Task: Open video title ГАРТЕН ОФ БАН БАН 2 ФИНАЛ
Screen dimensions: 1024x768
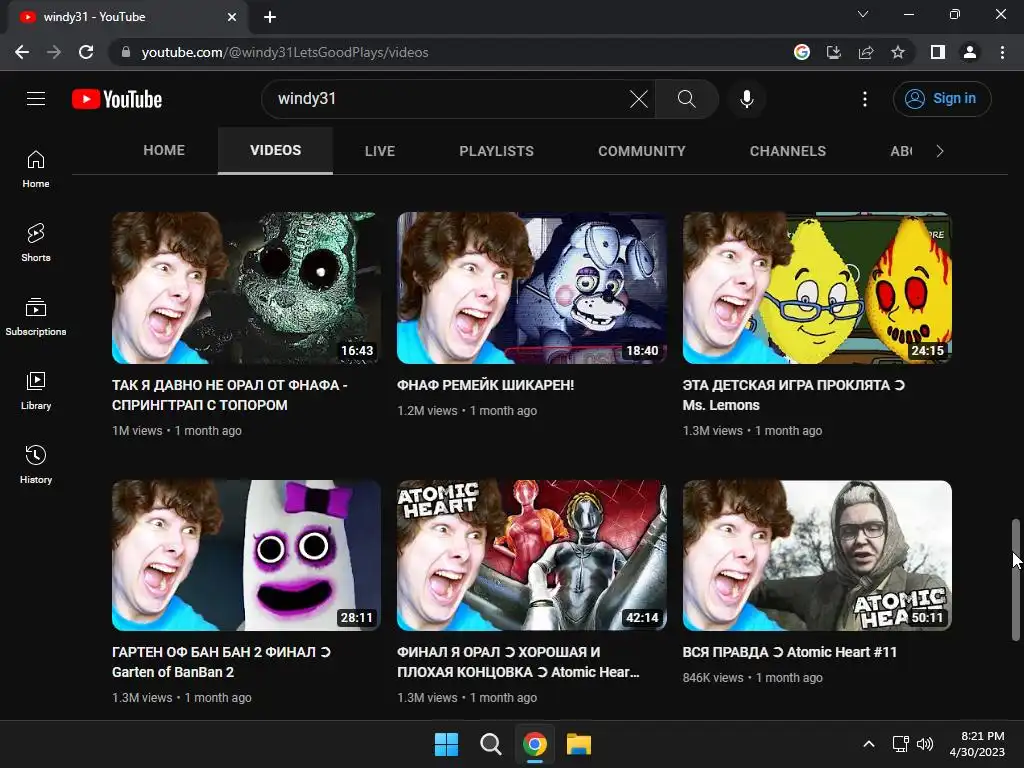Action: pos(221,662)
